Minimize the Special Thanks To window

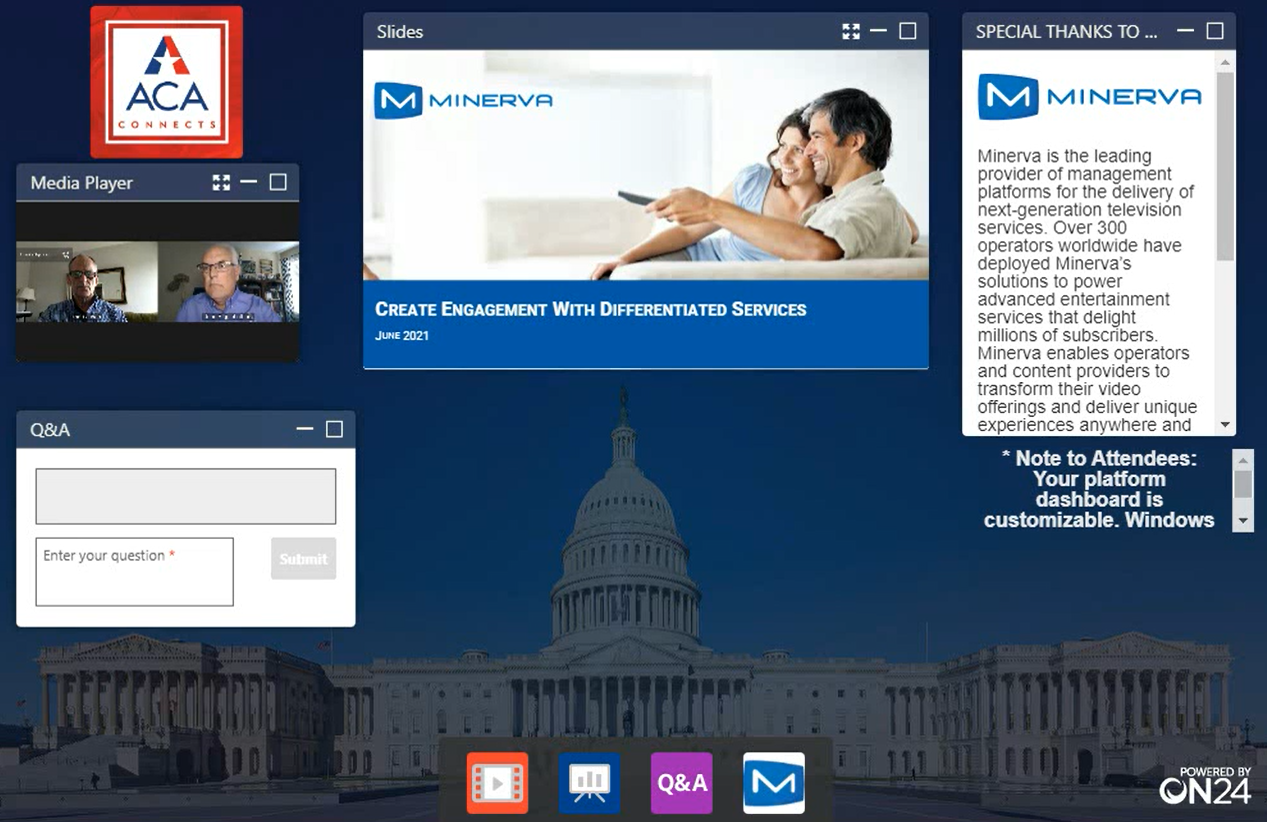(1185, 31)
